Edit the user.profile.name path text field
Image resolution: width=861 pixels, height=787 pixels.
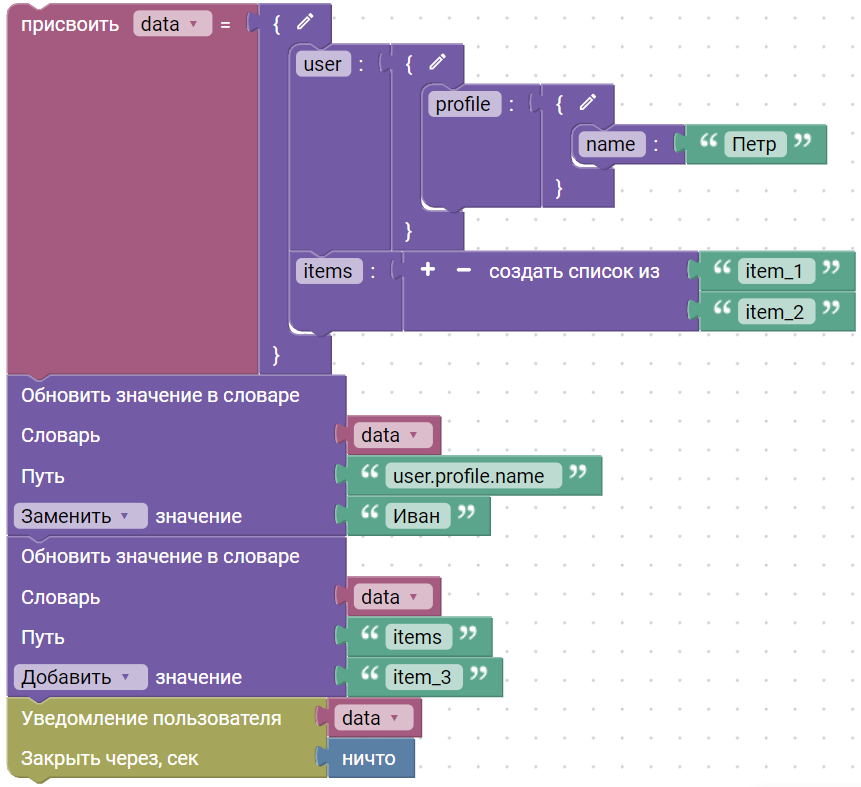point(468,476)
